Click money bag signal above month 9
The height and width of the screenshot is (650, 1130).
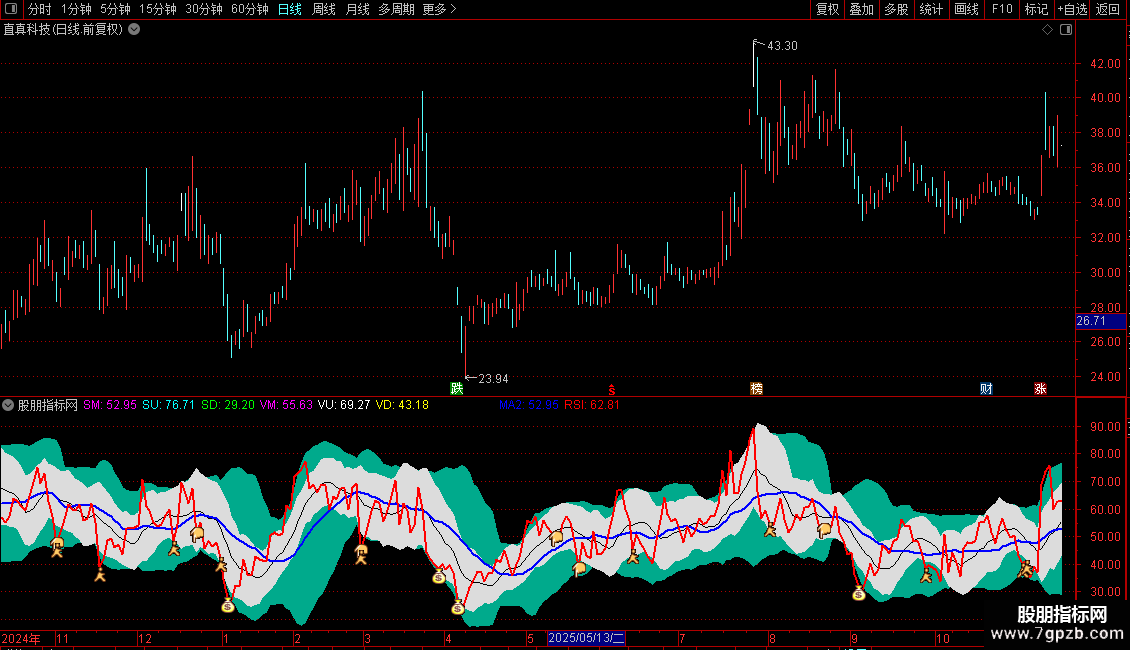858,594
